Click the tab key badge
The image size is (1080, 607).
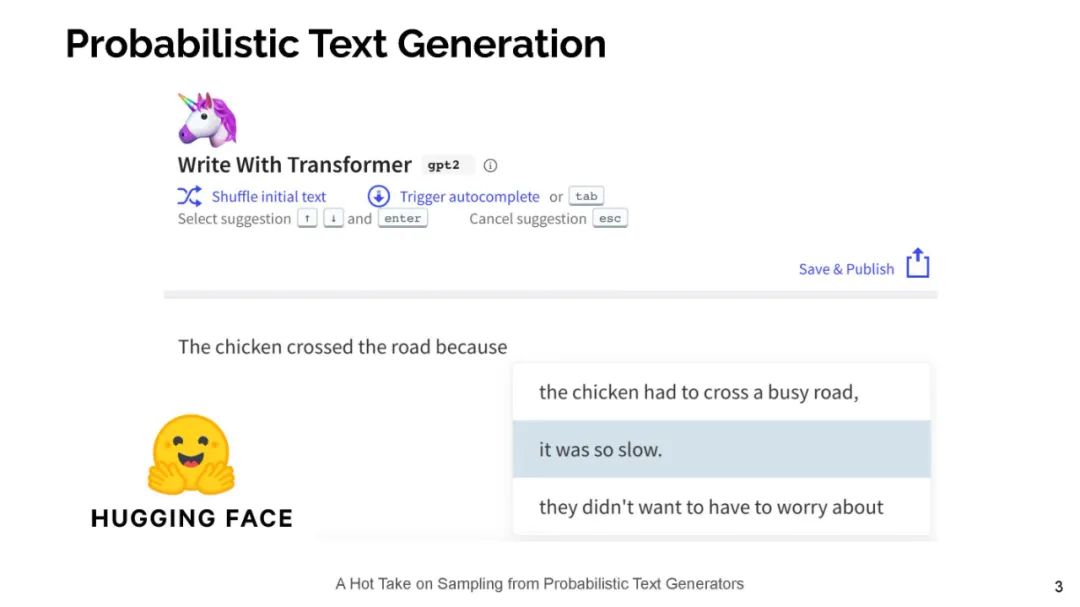pyautogui.click(x=586, y=197)
